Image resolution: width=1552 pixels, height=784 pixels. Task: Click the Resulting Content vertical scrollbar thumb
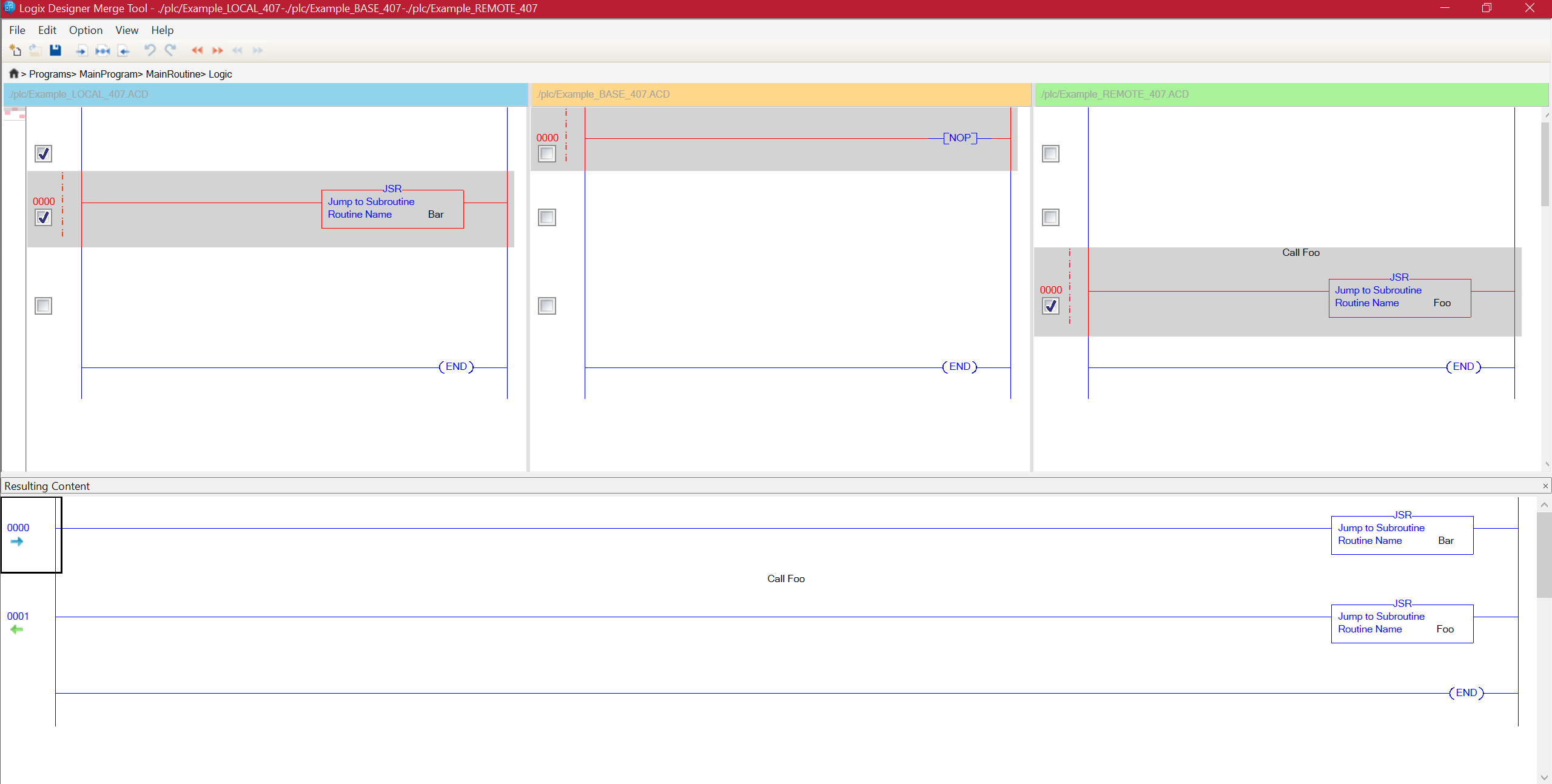(1544, 555)
